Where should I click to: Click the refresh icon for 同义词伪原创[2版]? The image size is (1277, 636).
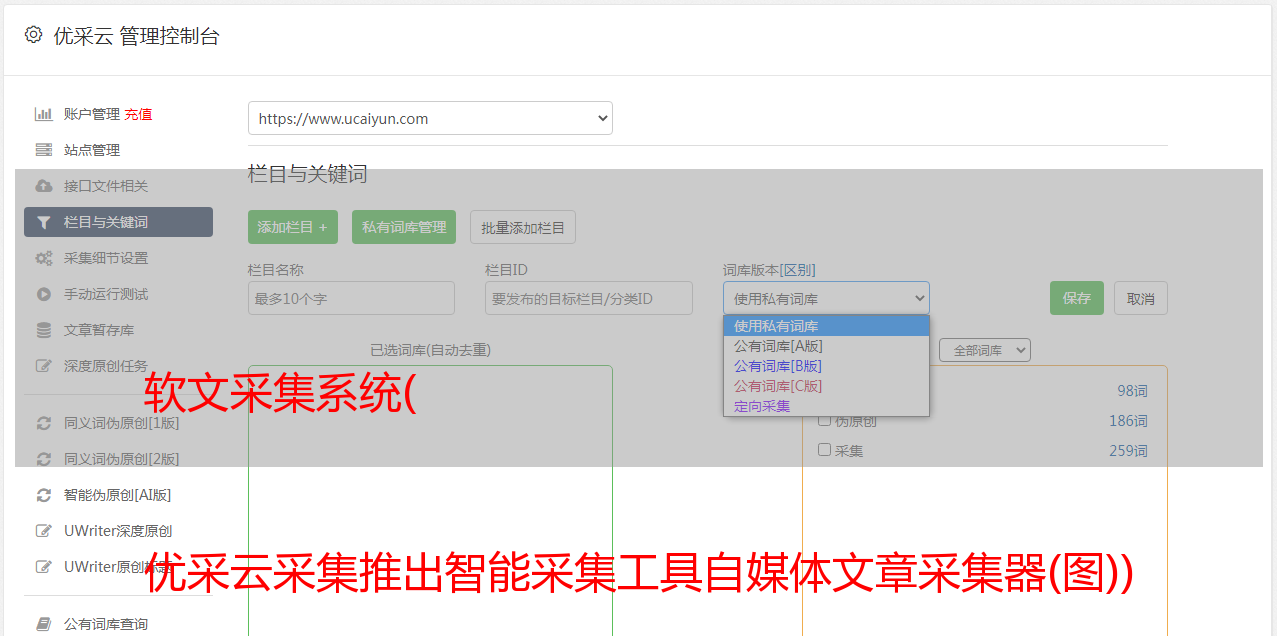click(x=44, y=459)
